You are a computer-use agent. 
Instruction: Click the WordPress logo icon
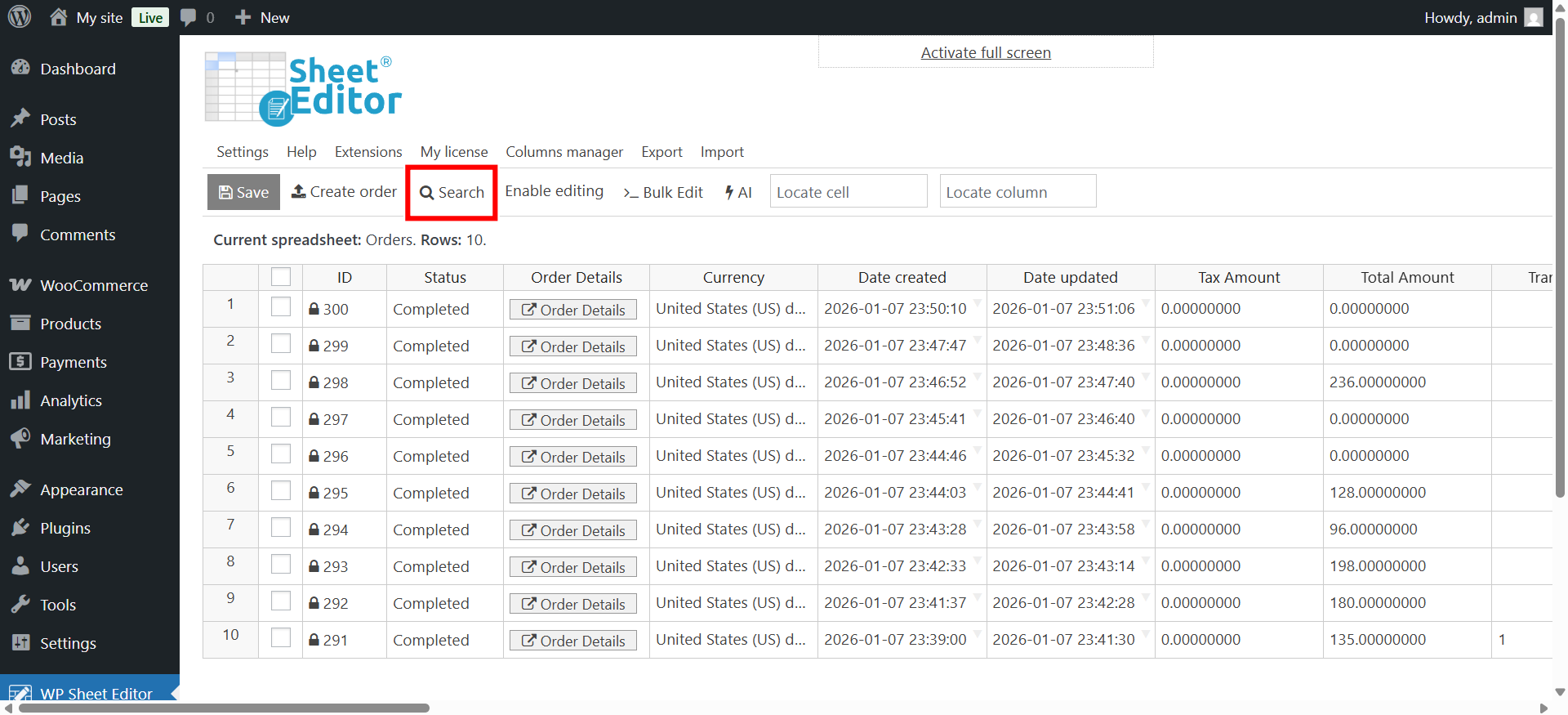20,17
